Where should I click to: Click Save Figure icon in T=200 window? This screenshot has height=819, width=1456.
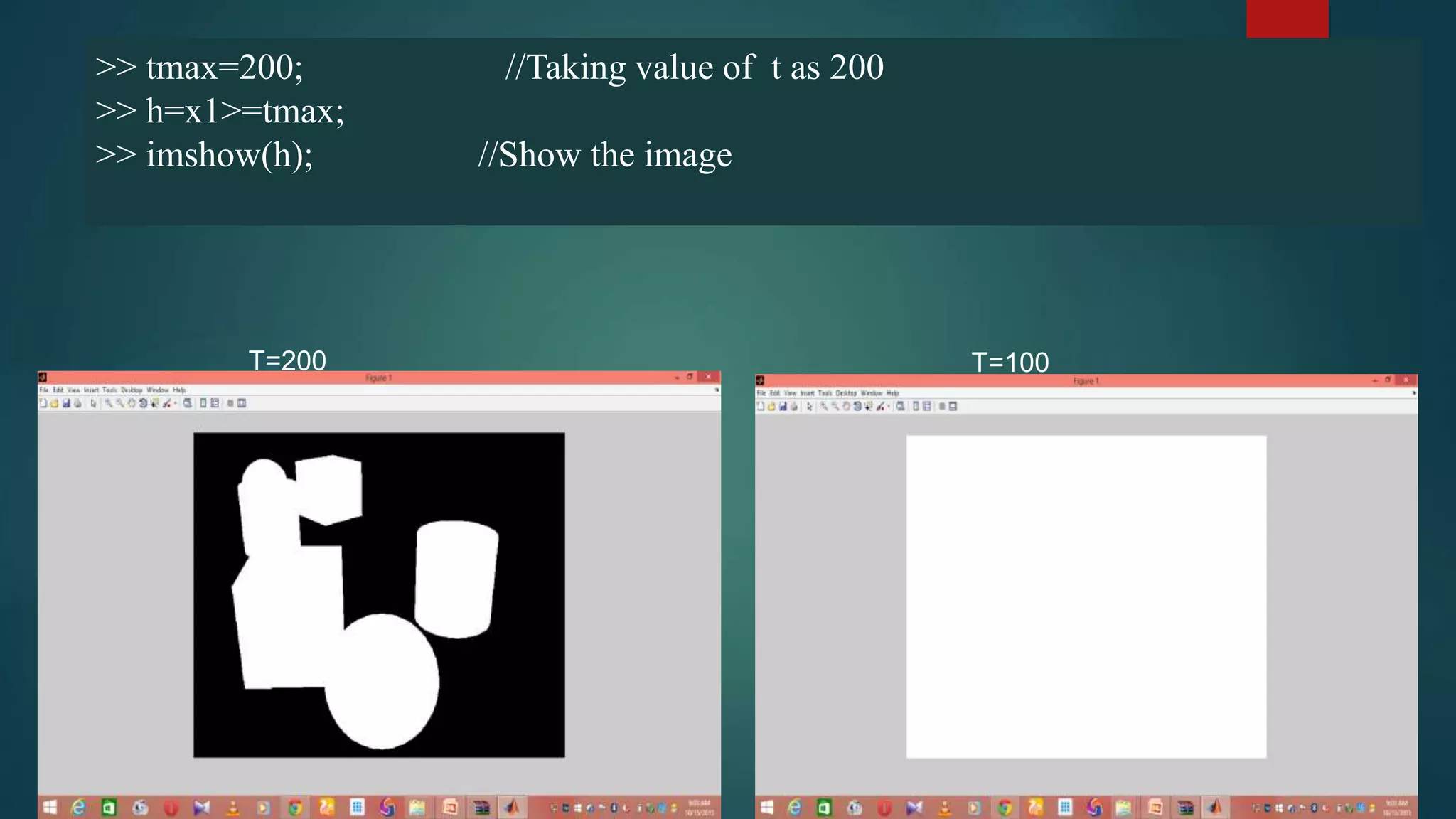[66, 403]
